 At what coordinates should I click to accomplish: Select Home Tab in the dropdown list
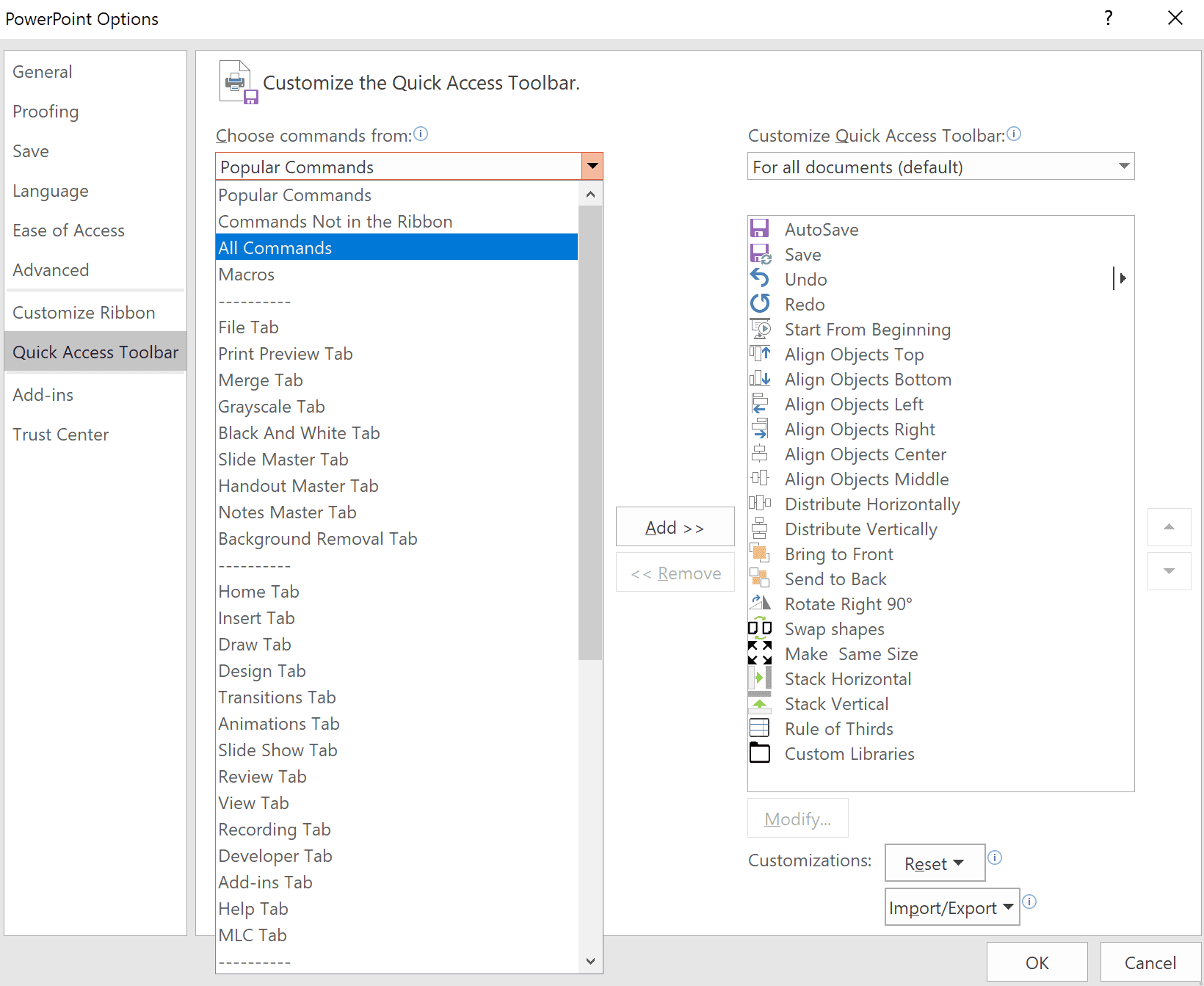pos(396,592)
